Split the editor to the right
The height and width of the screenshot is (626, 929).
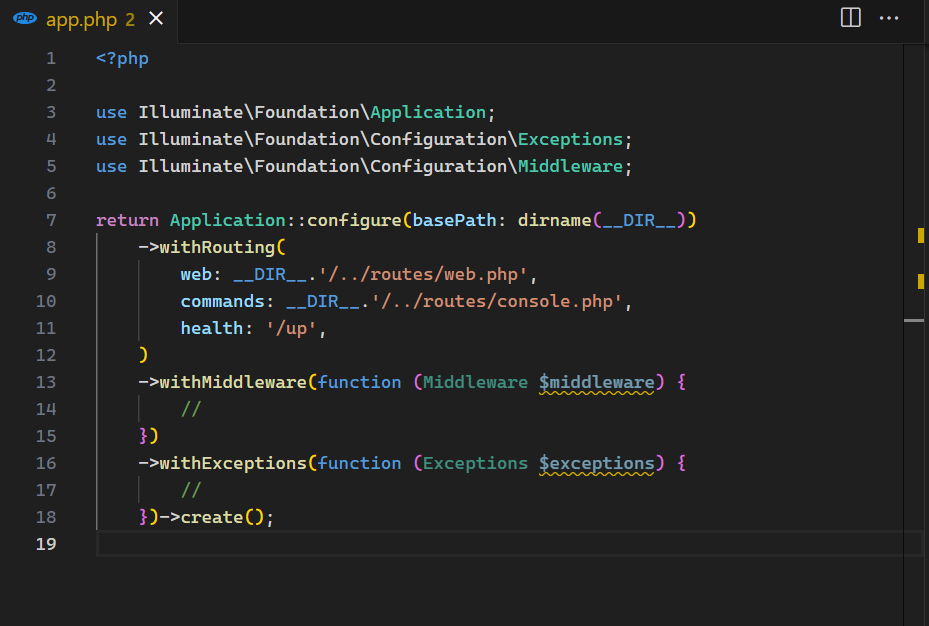click(x=851, y=18)
